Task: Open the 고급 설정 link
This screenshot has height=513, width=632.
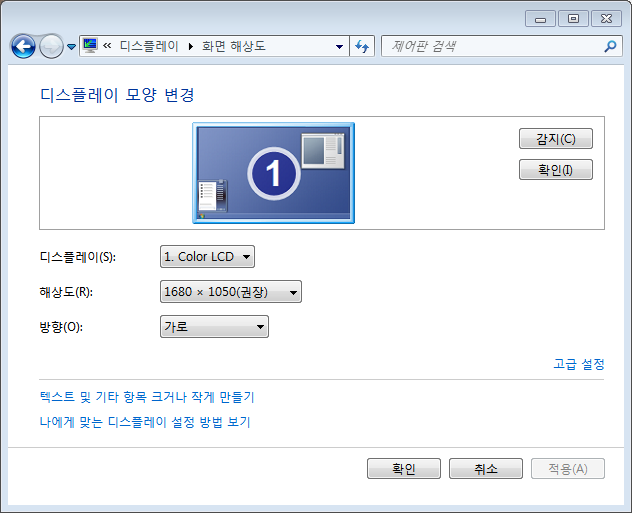Action: [579, 364]
